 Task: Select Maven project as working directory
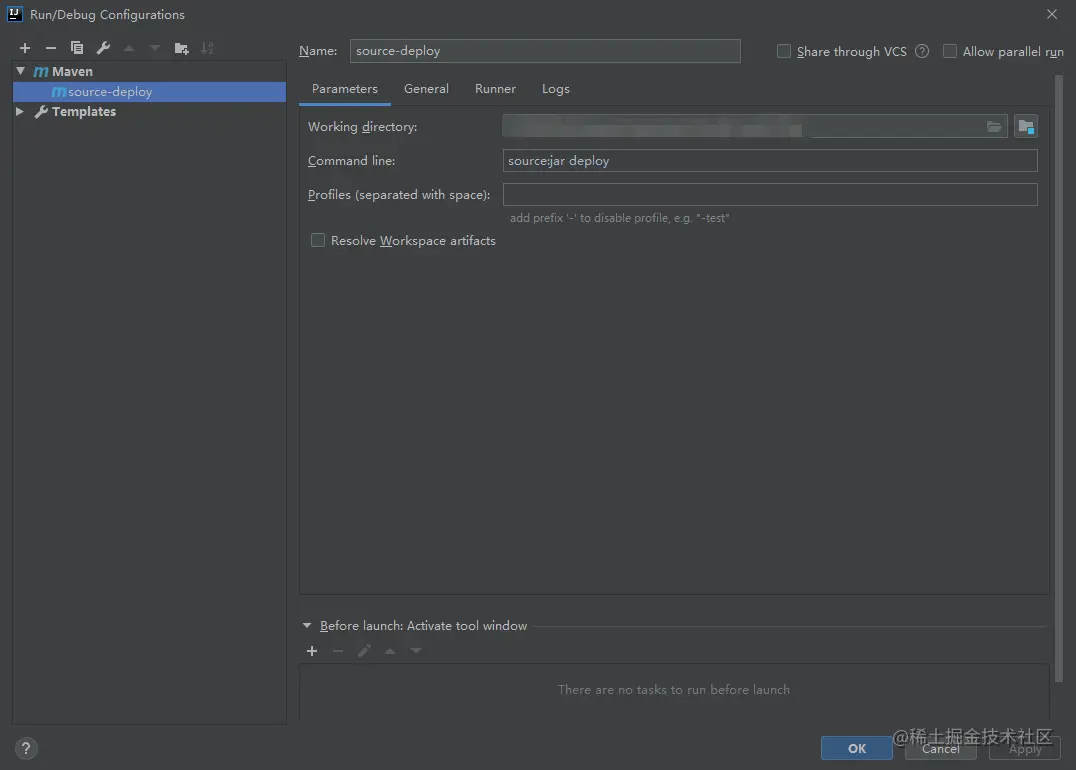click(x=1026, y=126)
